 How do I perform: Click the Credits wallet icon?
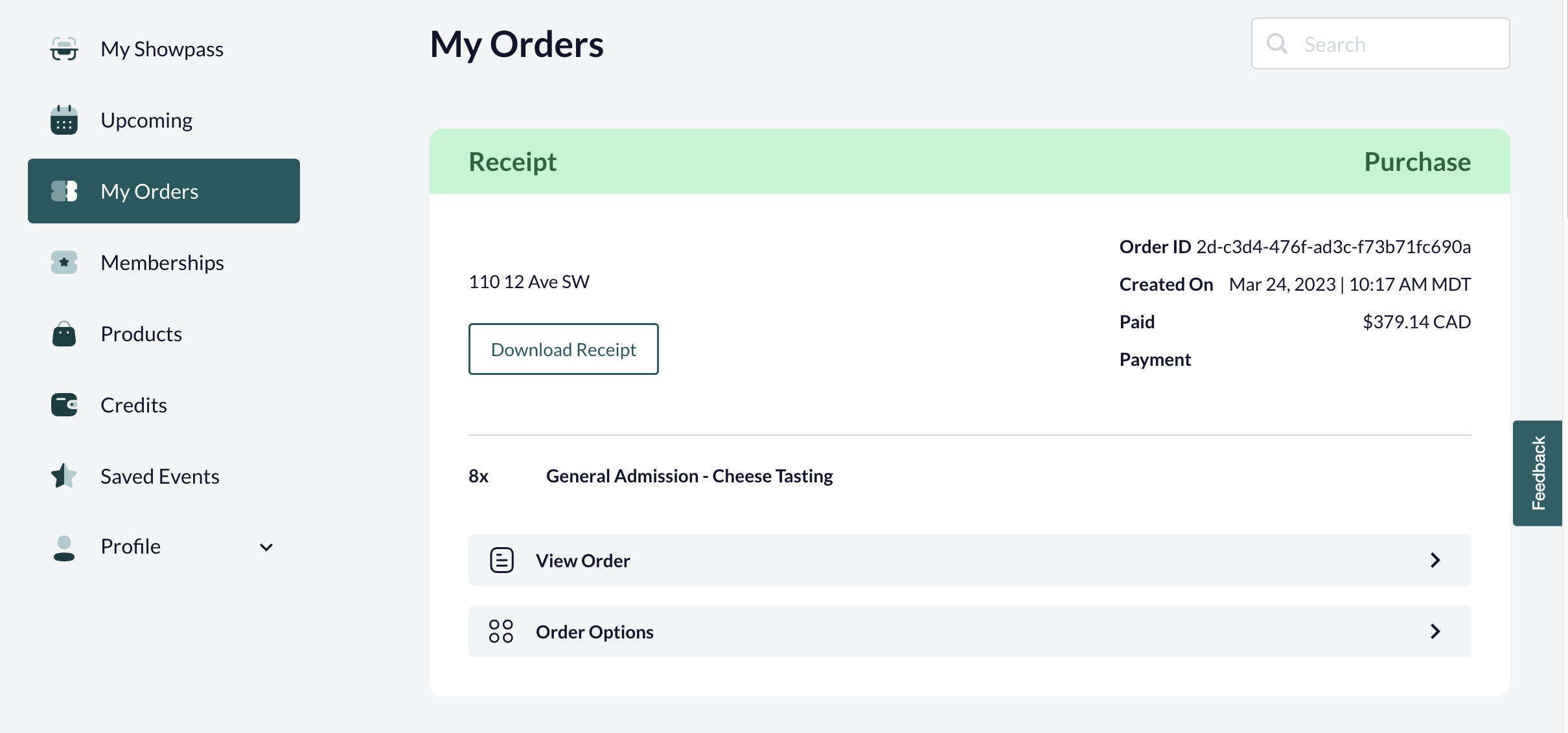64,405
